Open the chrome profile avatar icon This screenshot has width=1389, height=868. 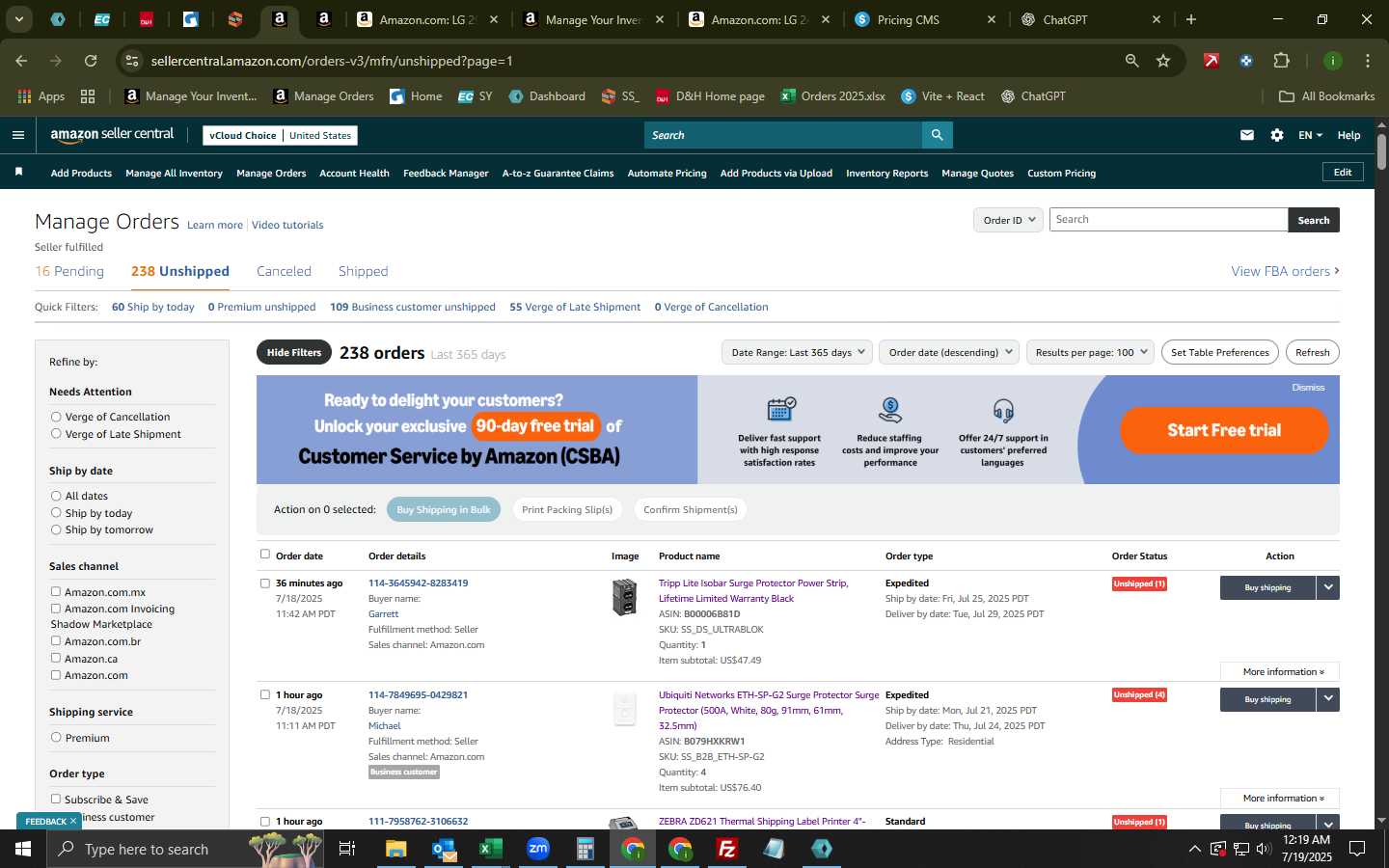pyautogui.click(x=1333, y=61)
